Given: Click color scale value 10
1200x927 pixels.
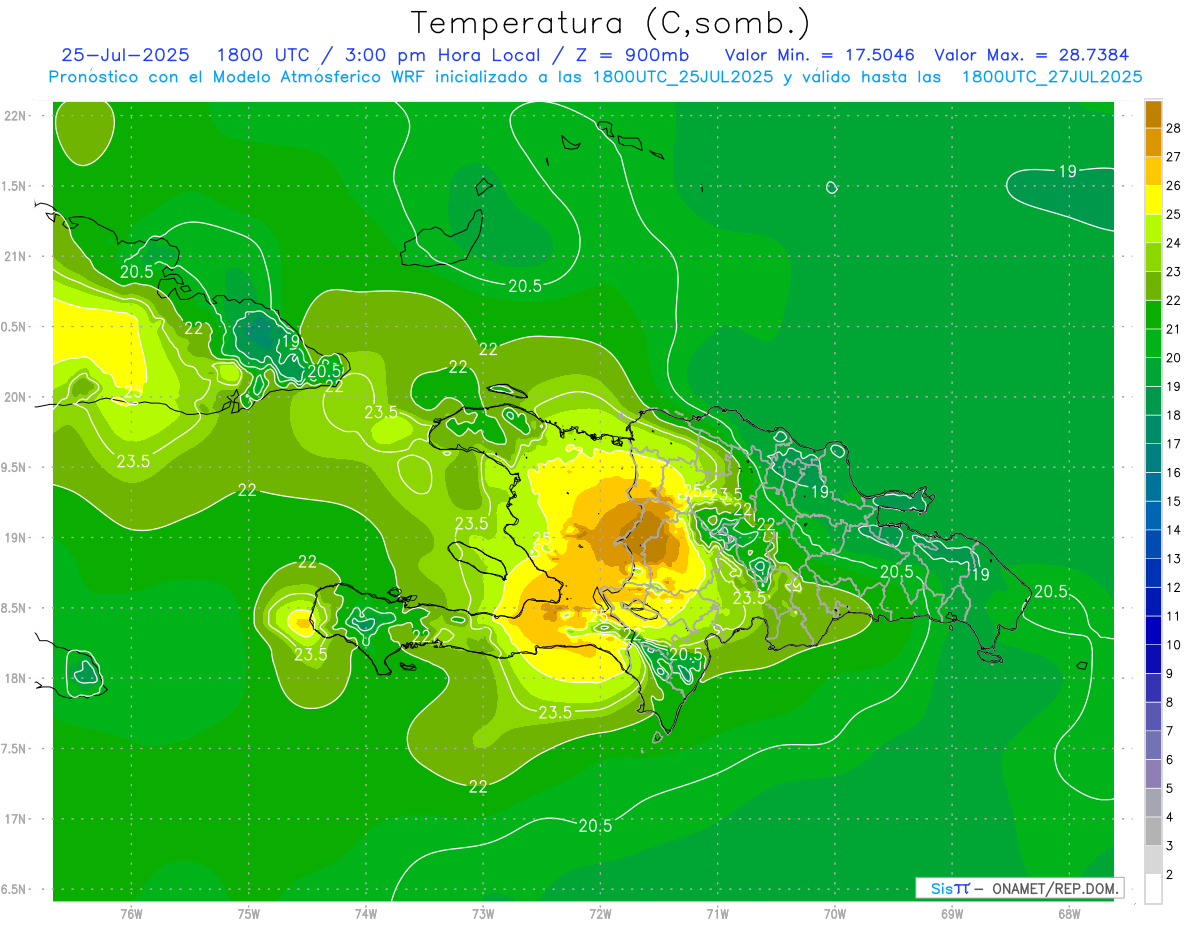Looking at the screenshot, I should click(x=1174, y=645).
